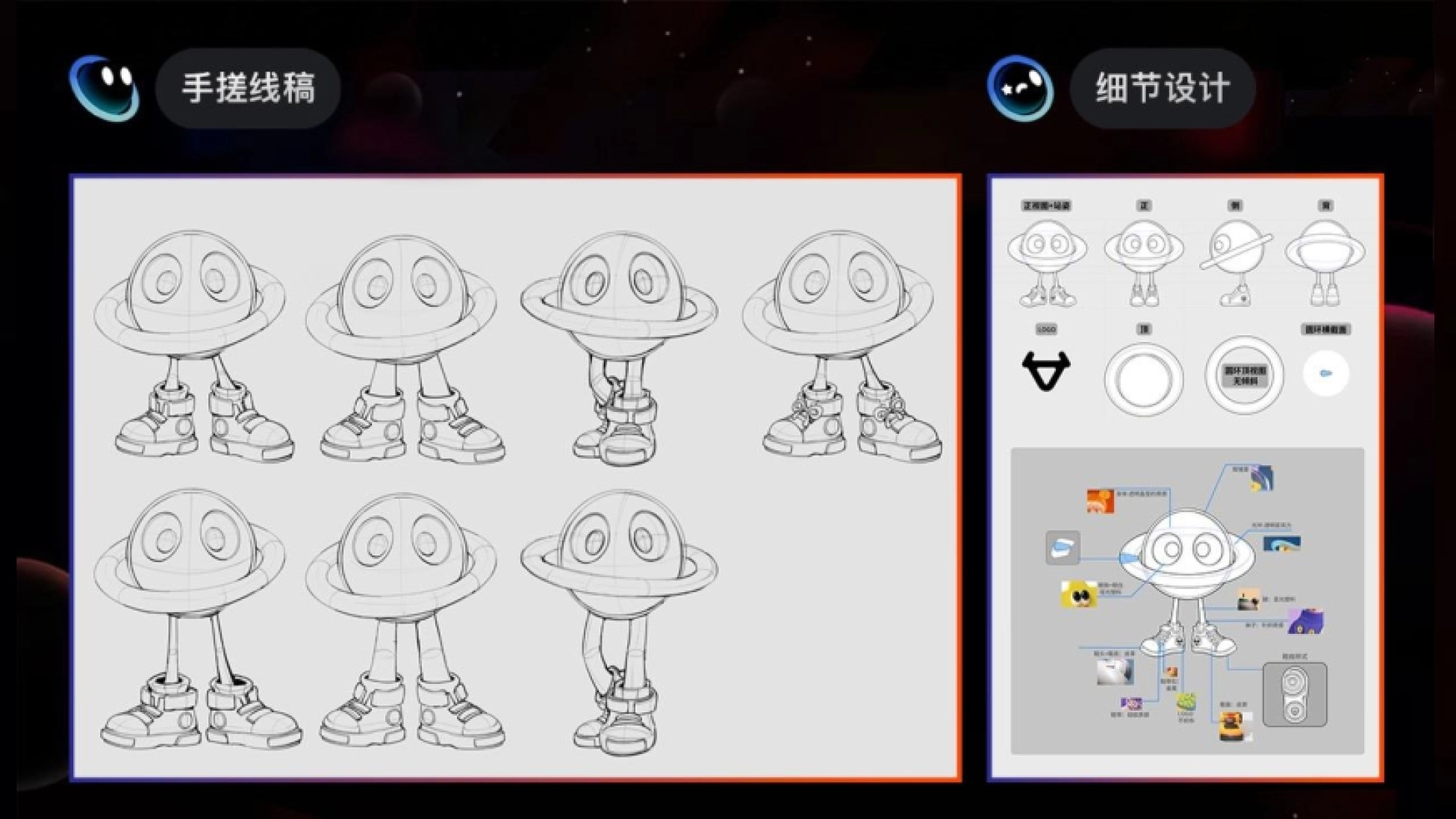This screenshot has width=1456, height=819.
Task: Click the grey square with blue ring segment
Action: 1063,548
